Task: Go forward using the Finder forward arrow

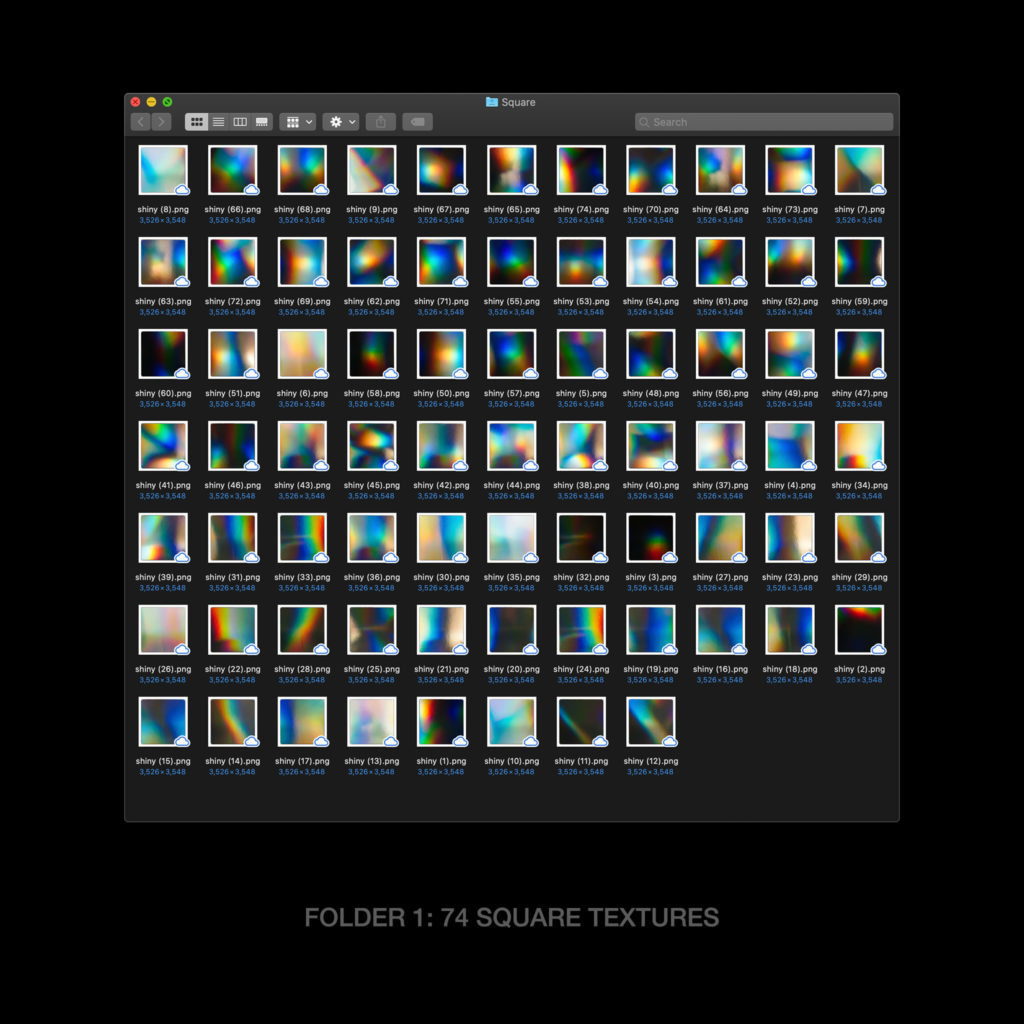Action: (x=161, y=122)
